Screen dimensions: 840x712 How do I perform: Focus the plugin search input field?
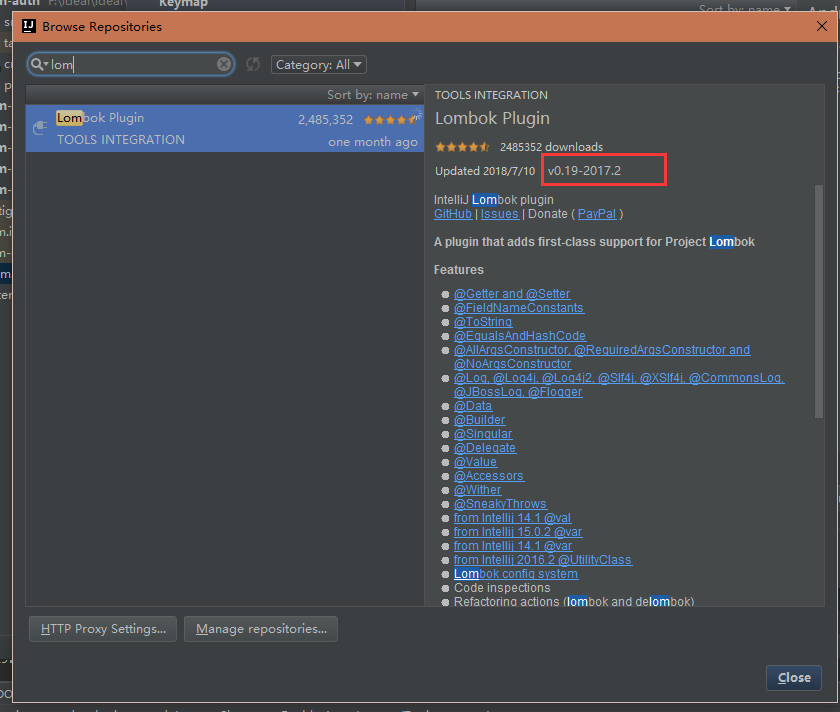[131, 64]
